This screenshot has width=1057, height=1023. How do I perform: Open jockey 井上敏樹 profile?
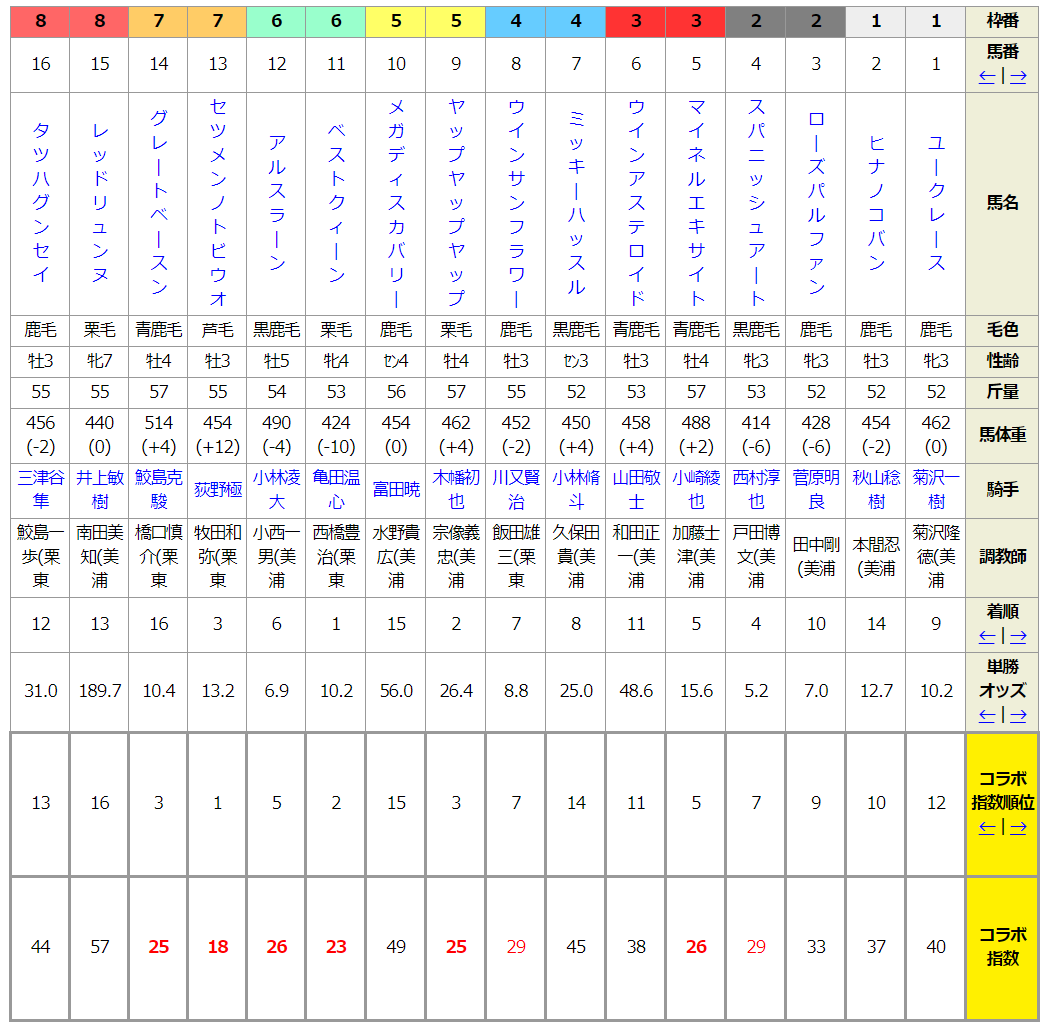pos(100,489)
